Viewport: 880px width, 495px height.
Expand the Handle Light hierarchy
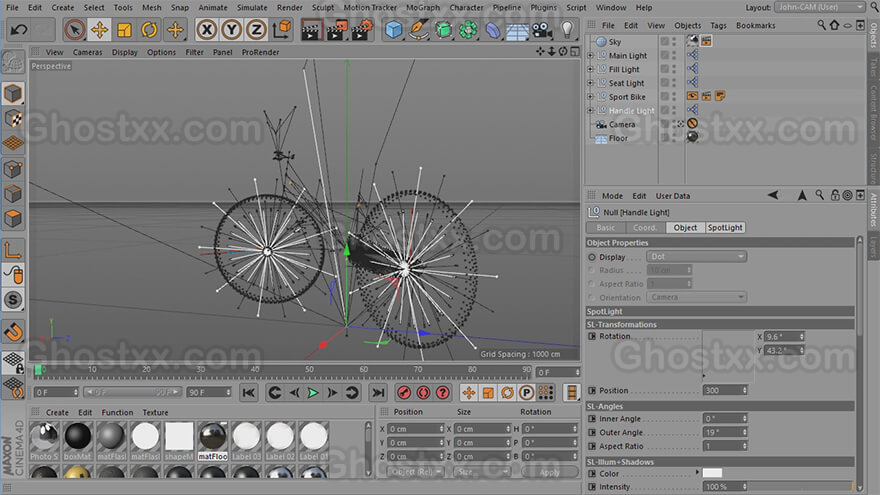click(x=590, y=111)
